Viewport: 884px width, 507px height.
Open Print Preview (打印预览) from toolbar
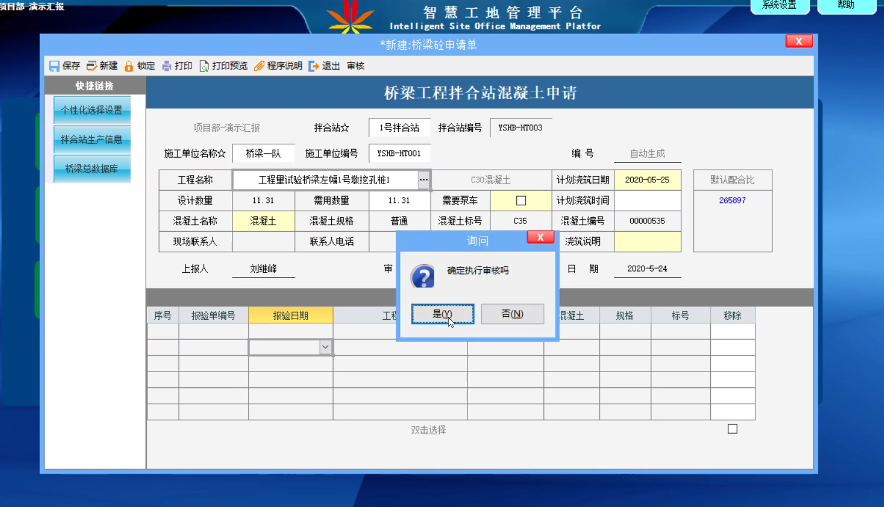coord(204,66)
